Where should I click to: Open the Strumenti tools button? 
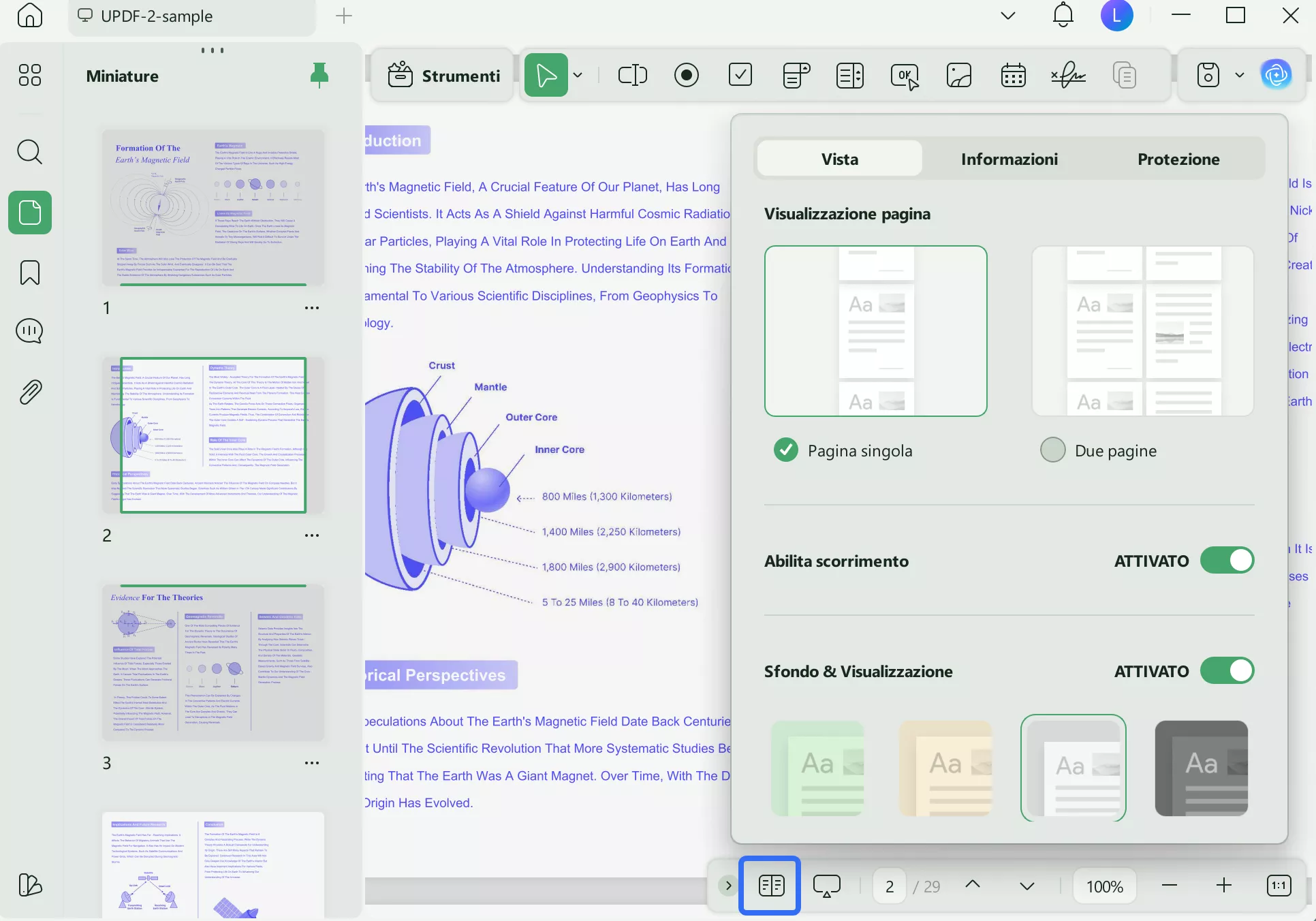443,75
